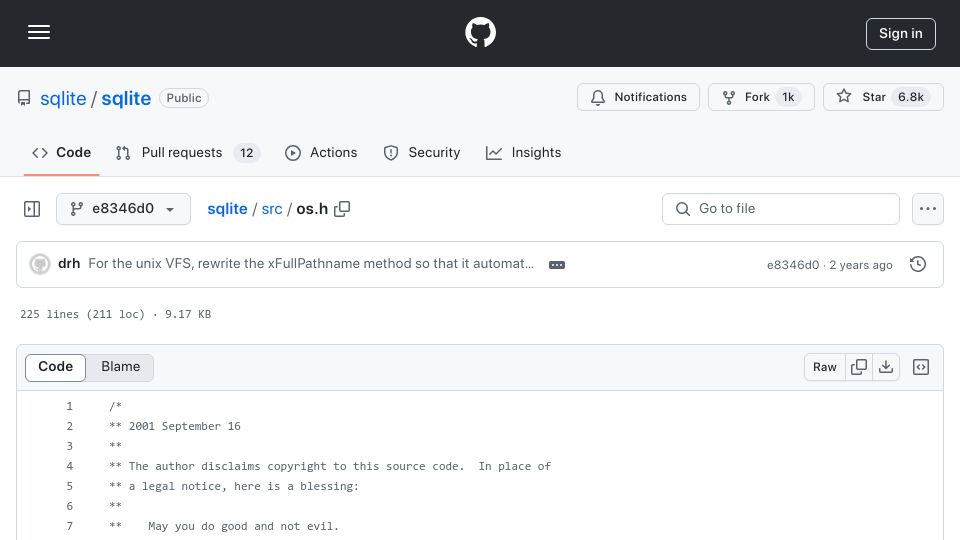
Task: Open the Insights tab
Action: click(523, 152)
